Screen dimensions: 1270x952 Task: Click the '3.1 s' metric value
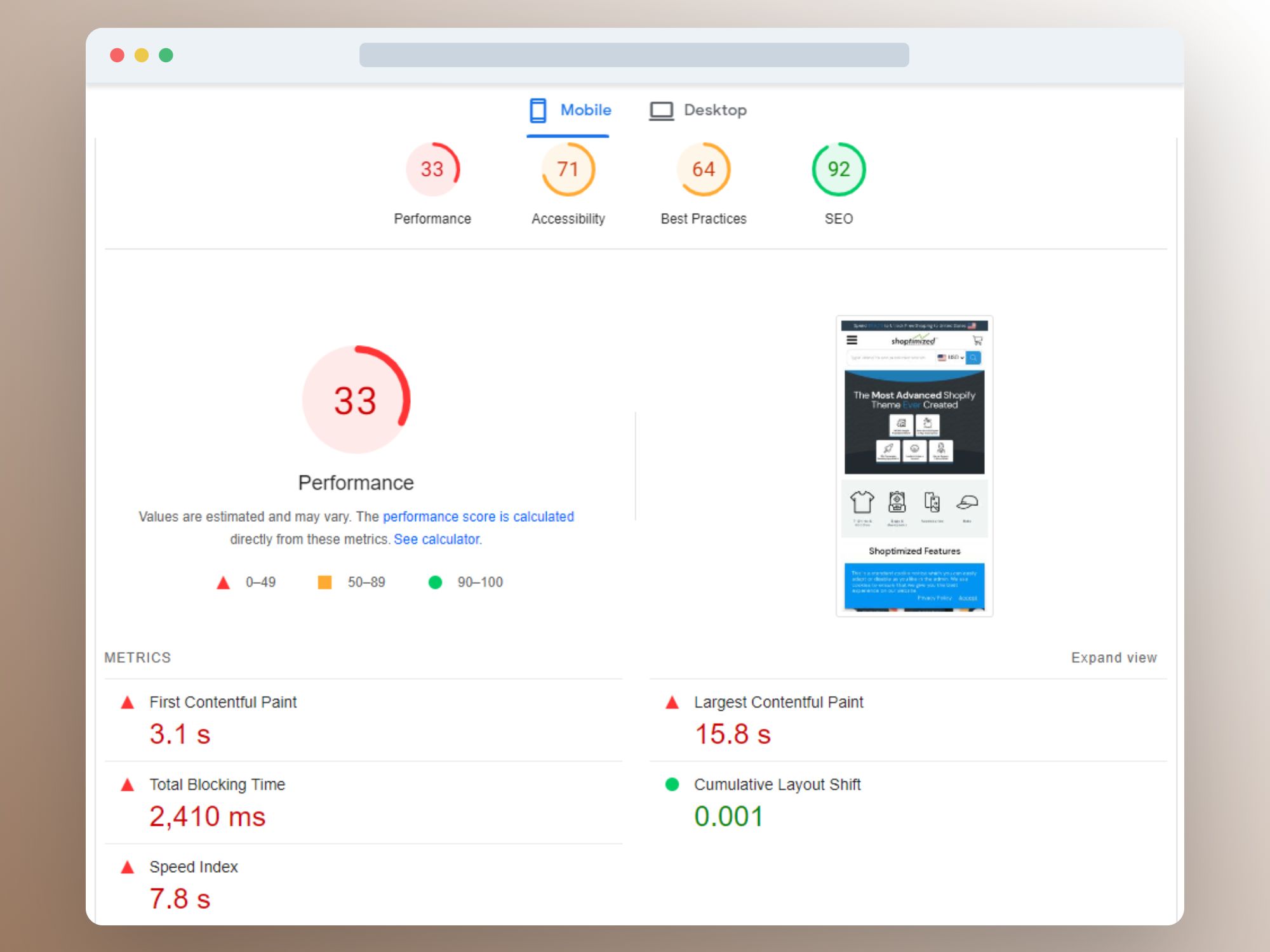[180, 734]
